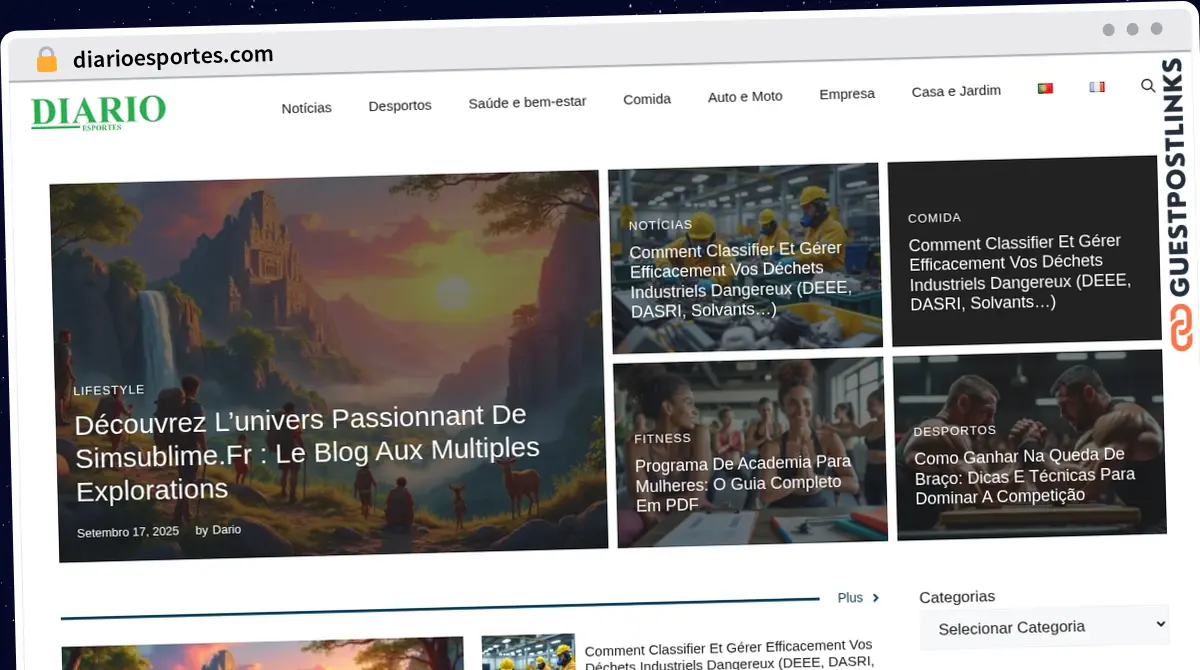The height and width of the screenshot is (670, 1200).
Task: Click the diarioesportes.com address bar
Action: point(173,55)
